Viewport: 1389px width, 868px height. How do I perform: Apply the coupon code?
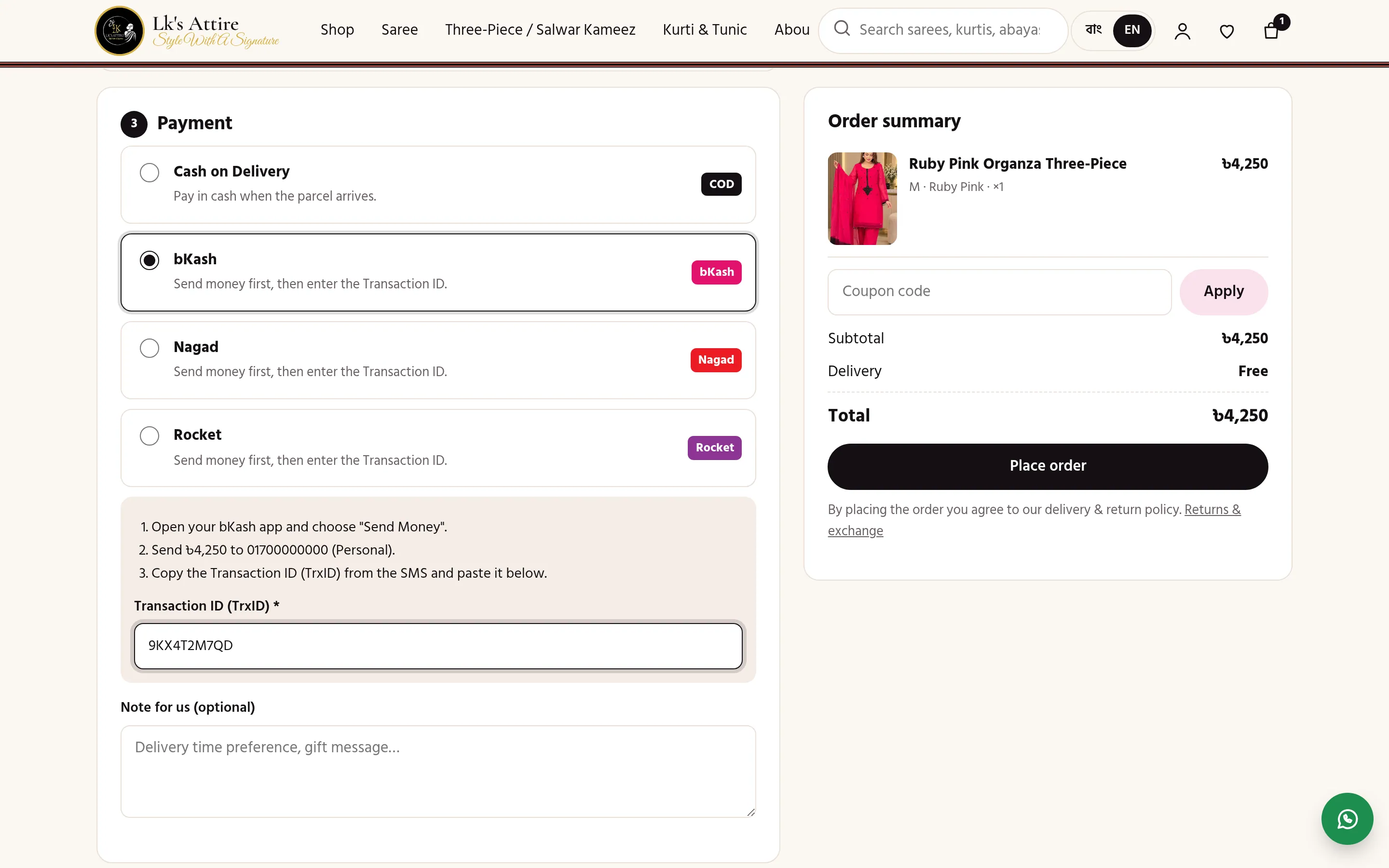click(1224, 292)
